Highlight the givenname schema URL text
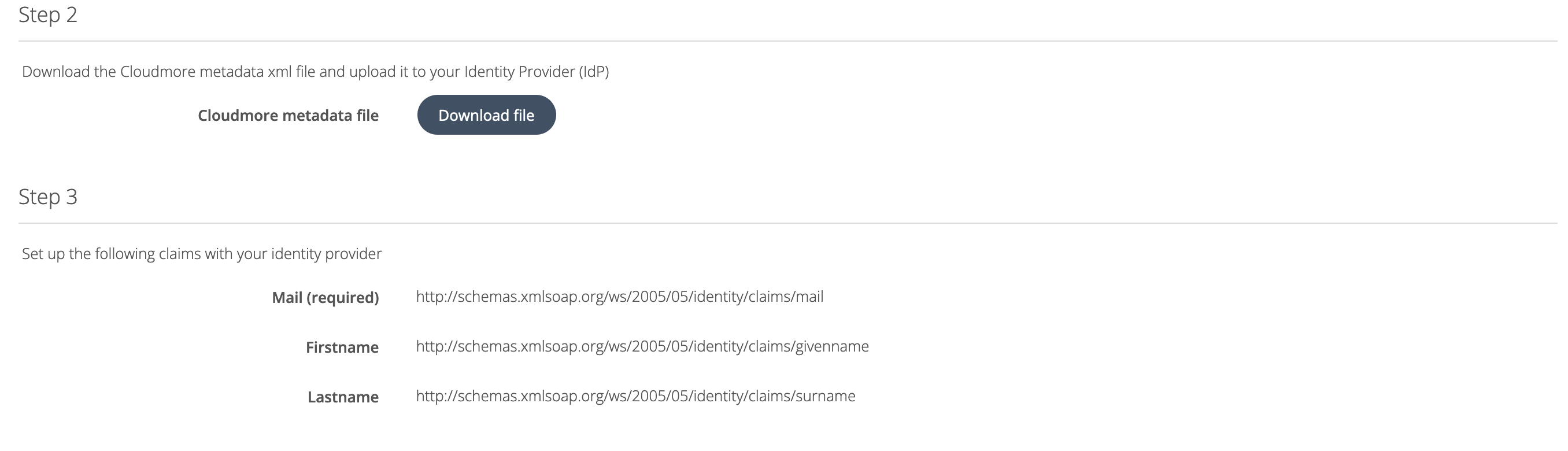The width and height of the screenshot is (1568, 451). pyautogui.click(x=642, y=347)
